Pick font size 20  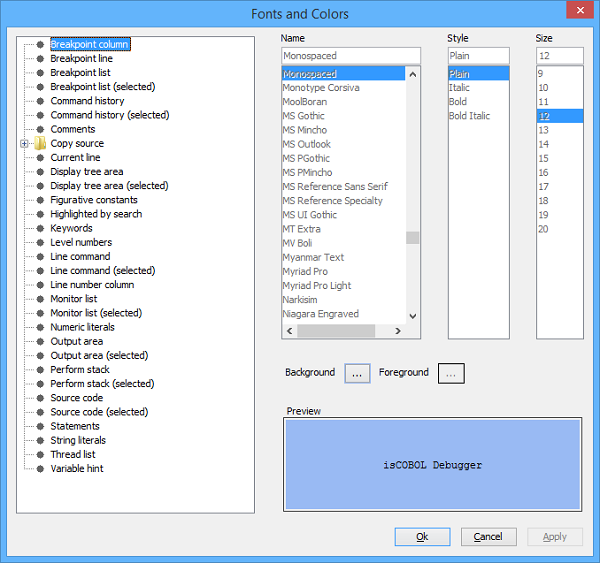pos(544,229)
